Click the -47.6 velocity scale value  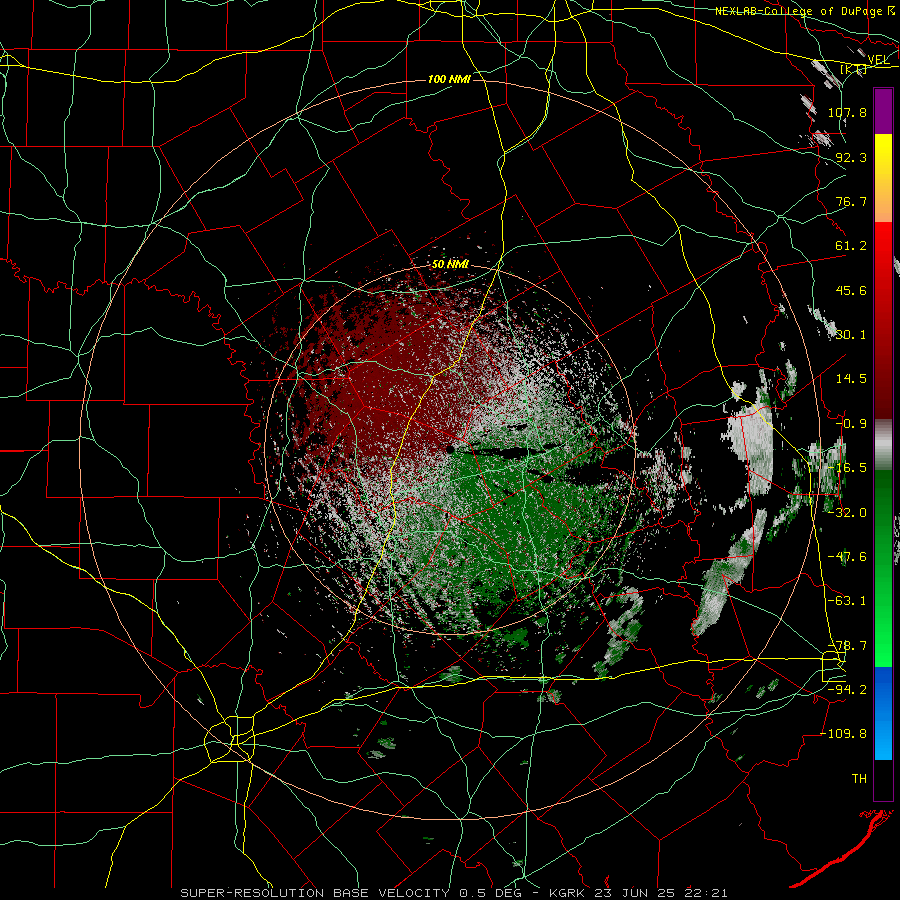pos(847,557)
